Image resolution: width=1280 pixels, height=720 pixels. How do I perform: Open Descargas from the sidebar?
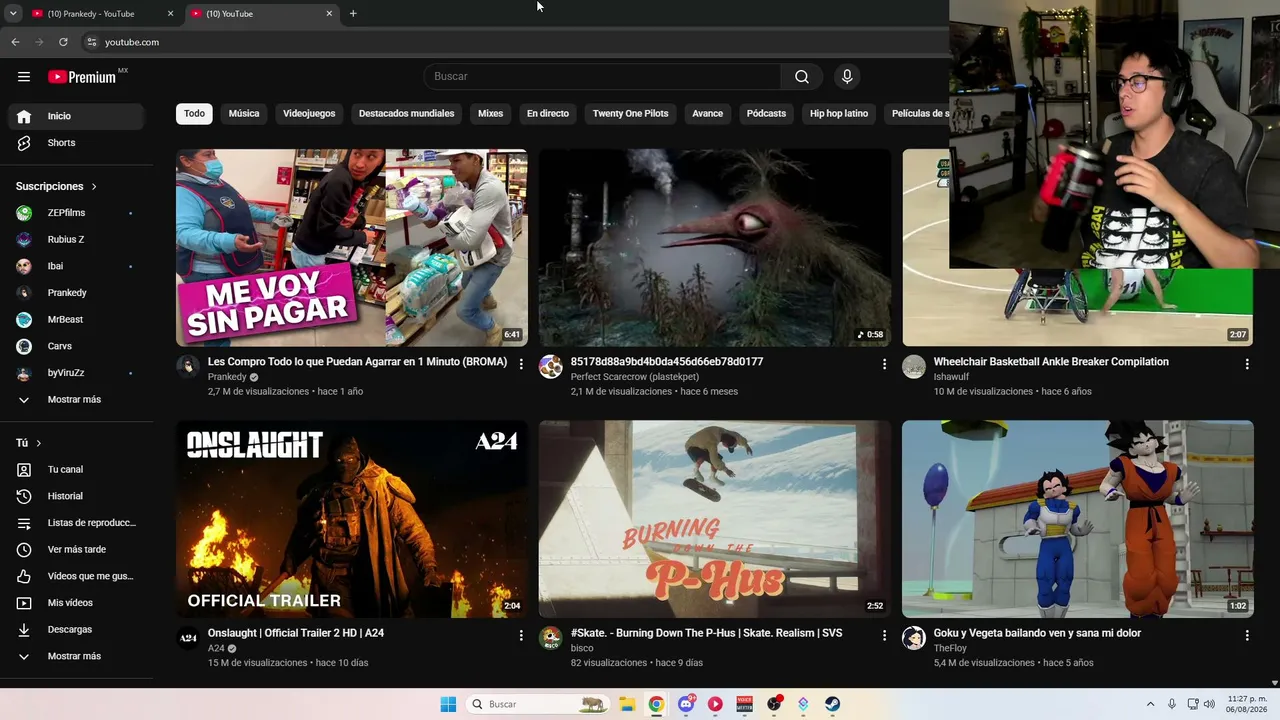pos(76,630)
